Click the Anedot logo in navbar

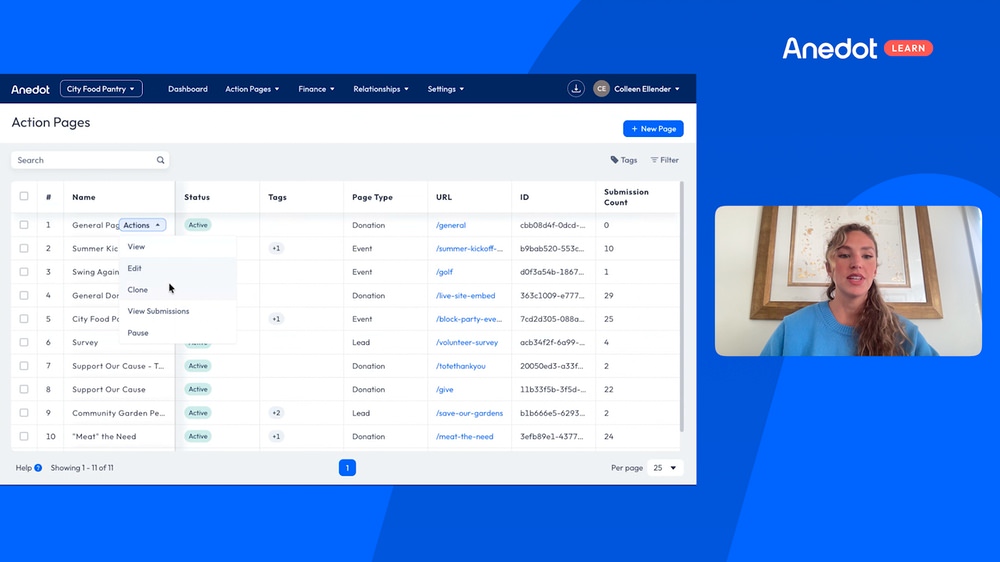30,89
